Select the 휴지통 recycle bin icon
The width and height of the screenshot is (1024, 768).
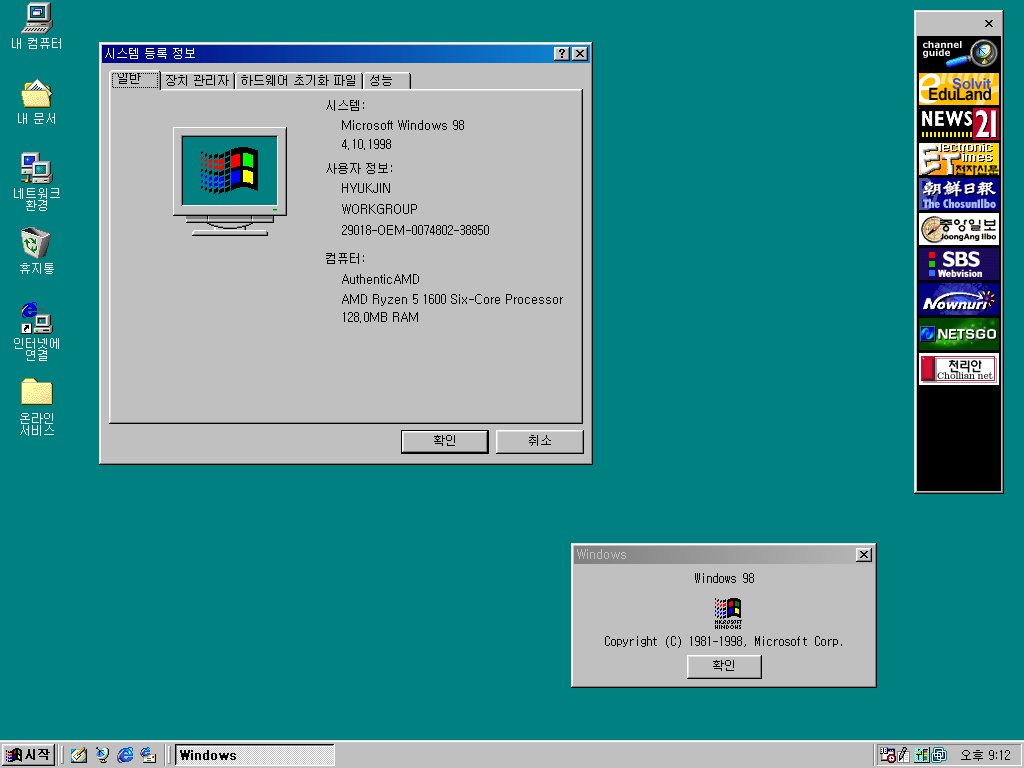37,251
